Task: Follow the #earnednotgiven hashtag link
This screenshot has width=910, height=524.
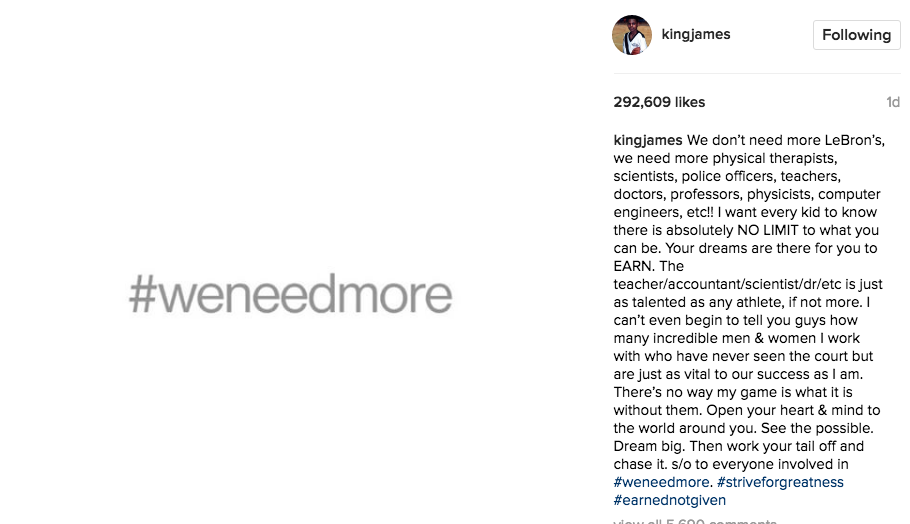Action: 670,500
